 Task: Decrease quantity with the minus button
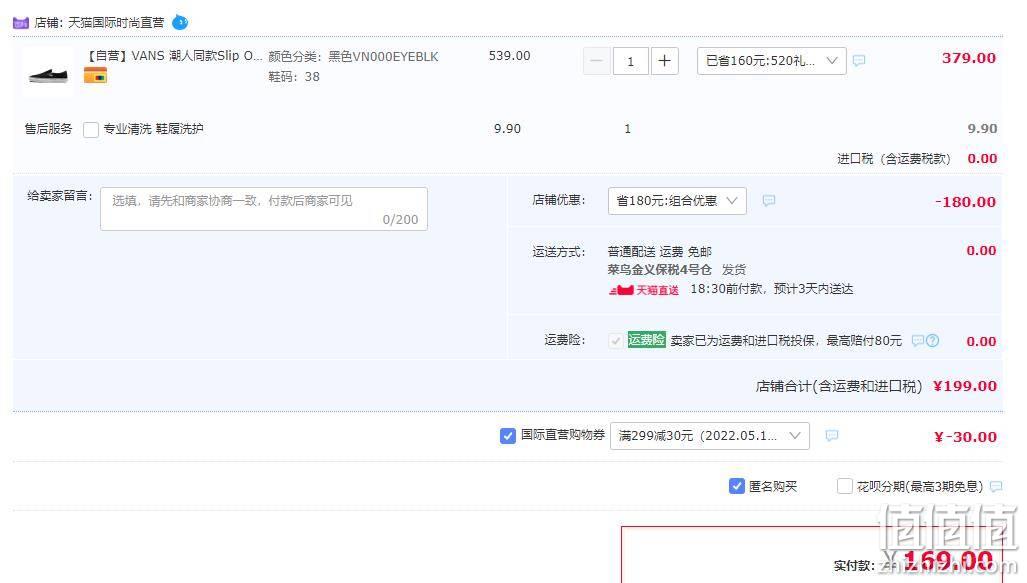(x=597, y=61)
